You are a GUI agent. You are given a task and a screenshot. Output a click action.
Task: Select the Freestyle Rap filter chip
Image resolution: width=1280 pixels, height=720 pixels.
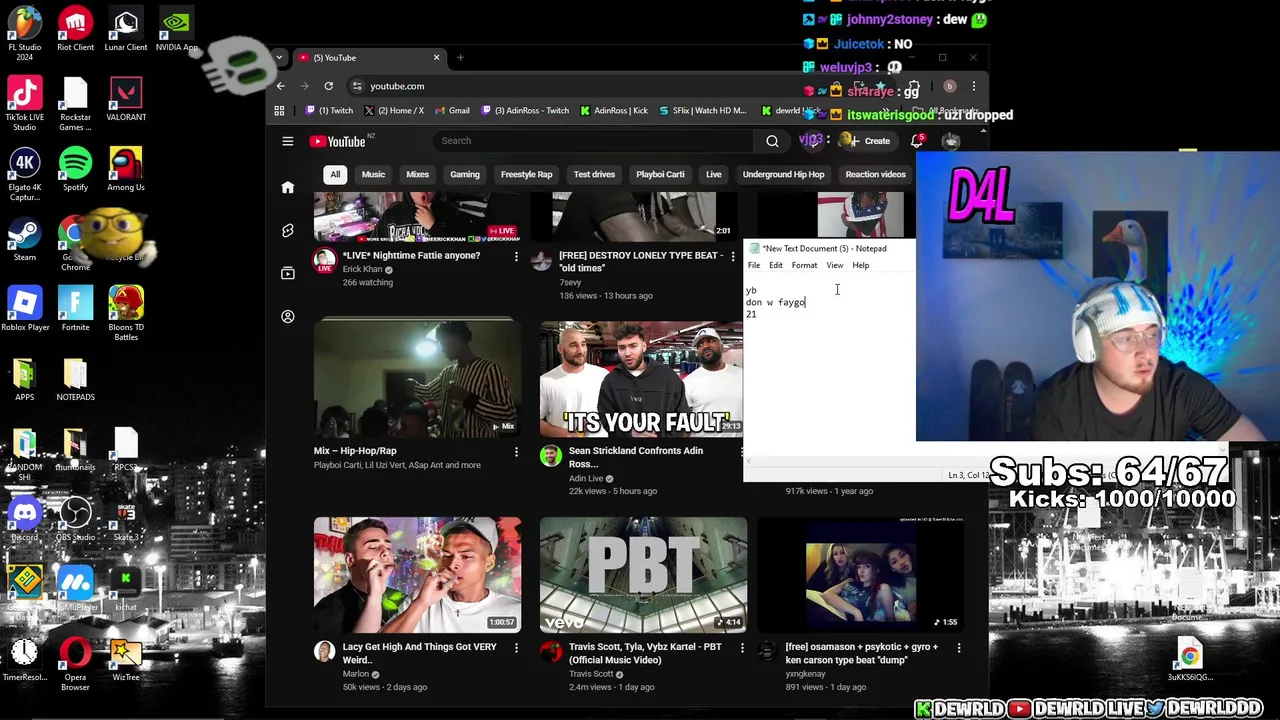(x=526, y=174)
